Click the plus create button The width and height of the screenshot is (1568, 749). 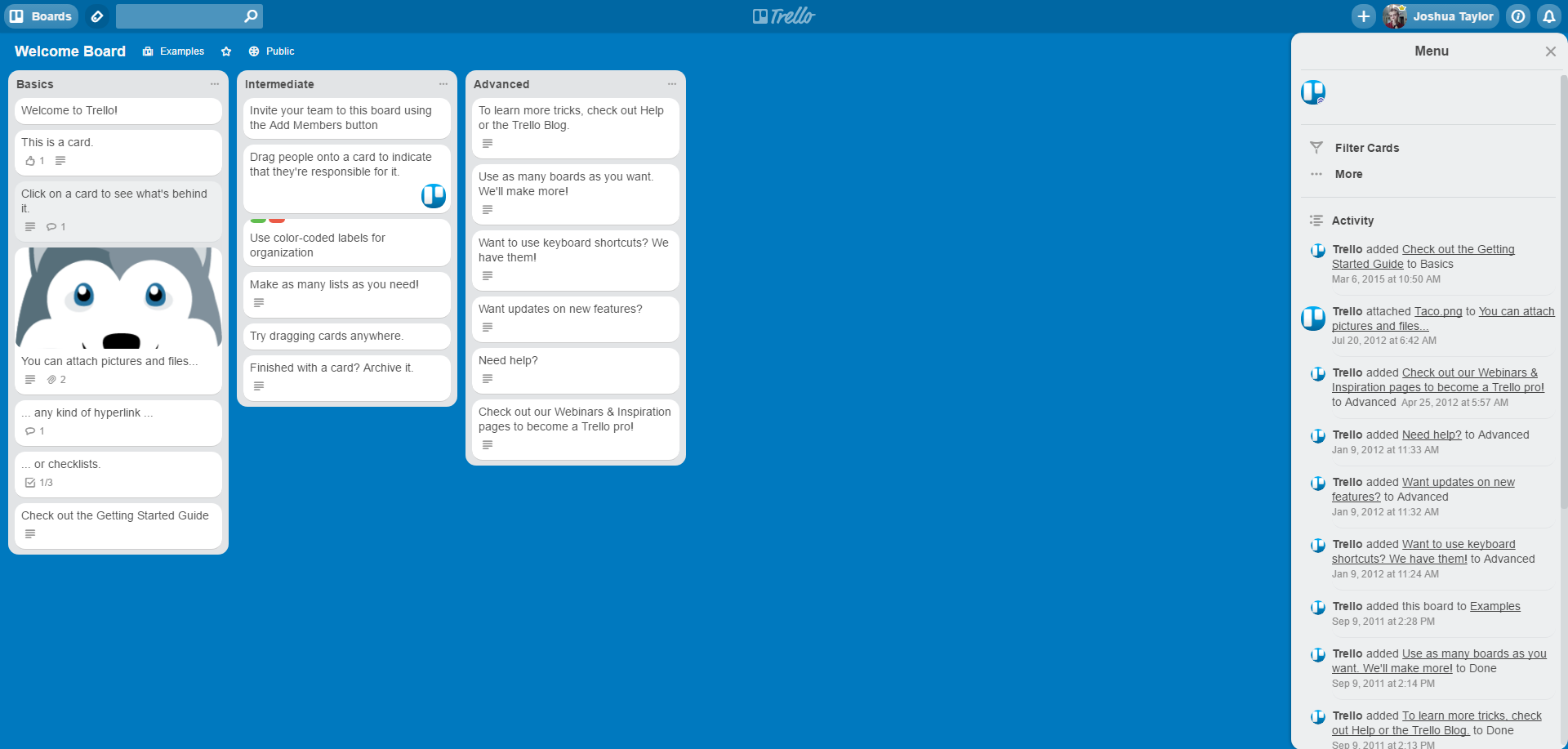click(x=1364, y=16)
